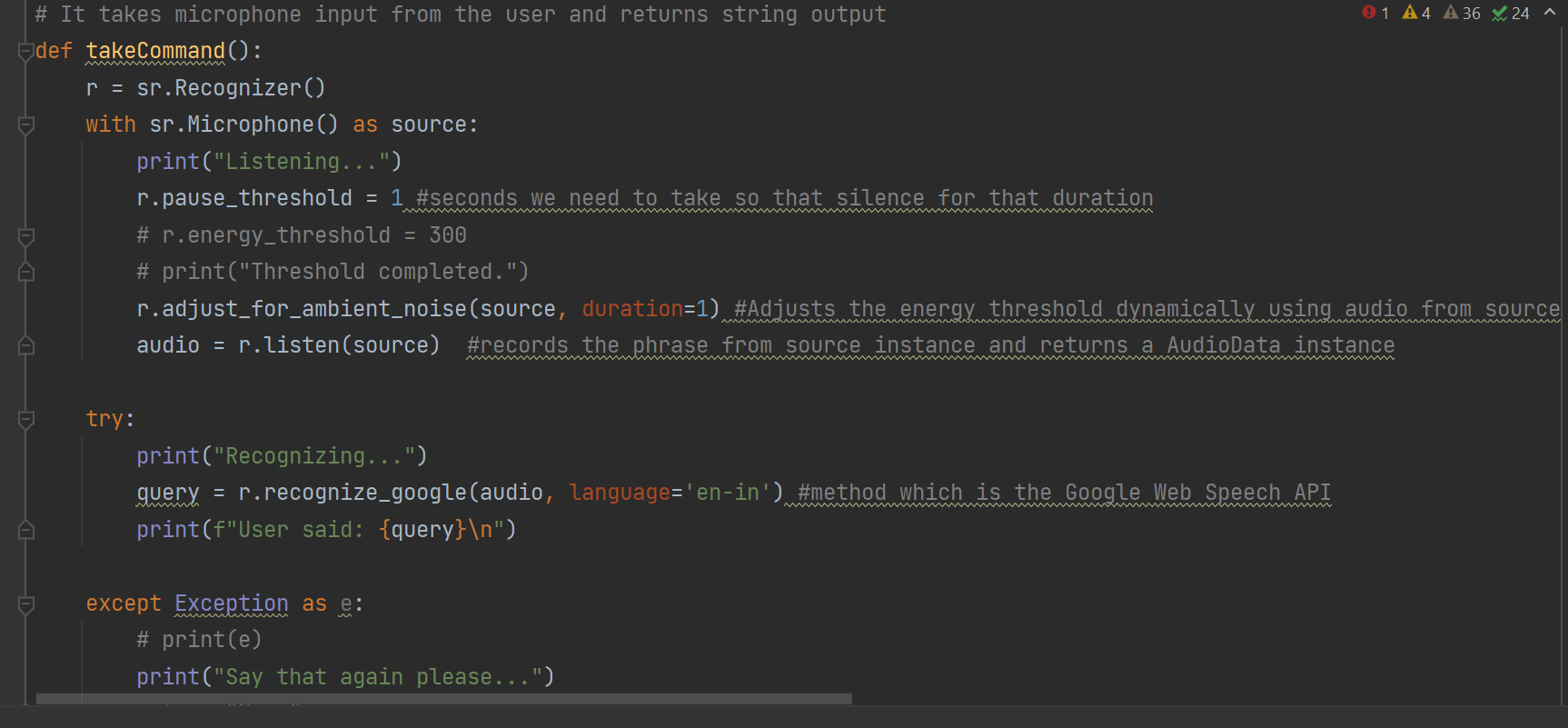Click the yellow warning count showing 4

point(1416,13)
